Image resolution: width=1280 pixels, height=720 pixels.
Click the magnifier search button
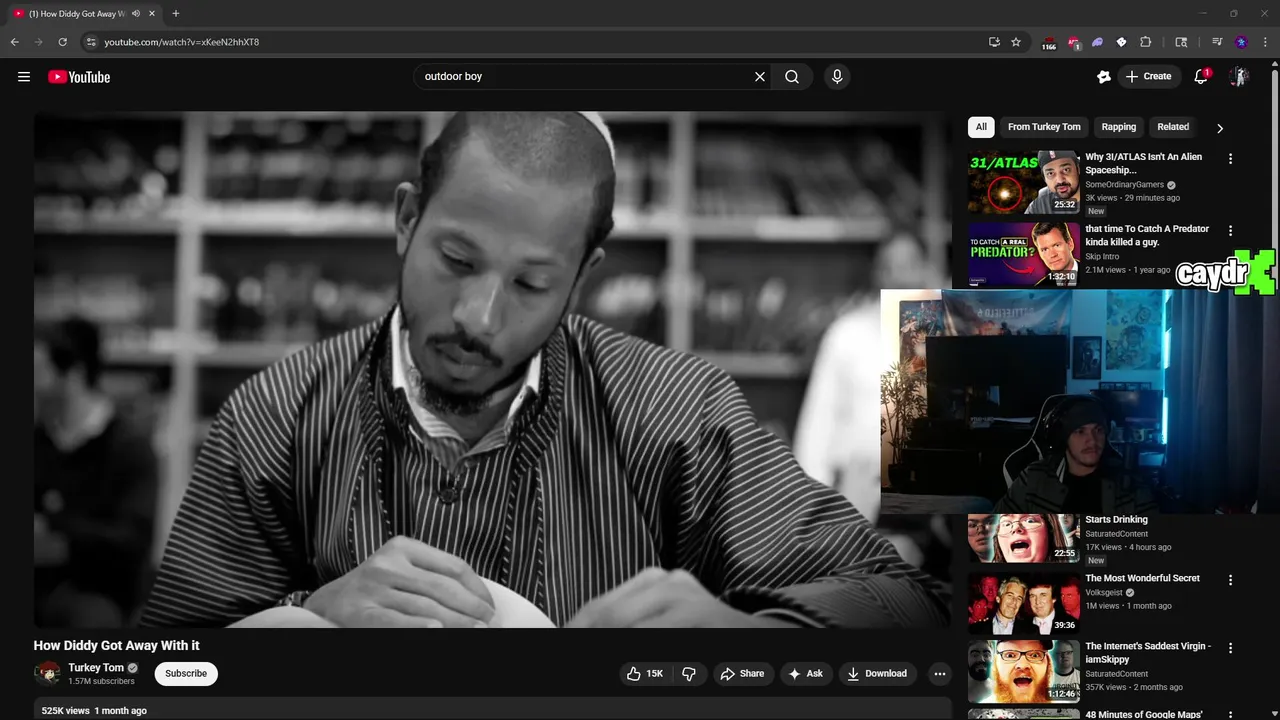pyautogui.click(x=792, y=77)
